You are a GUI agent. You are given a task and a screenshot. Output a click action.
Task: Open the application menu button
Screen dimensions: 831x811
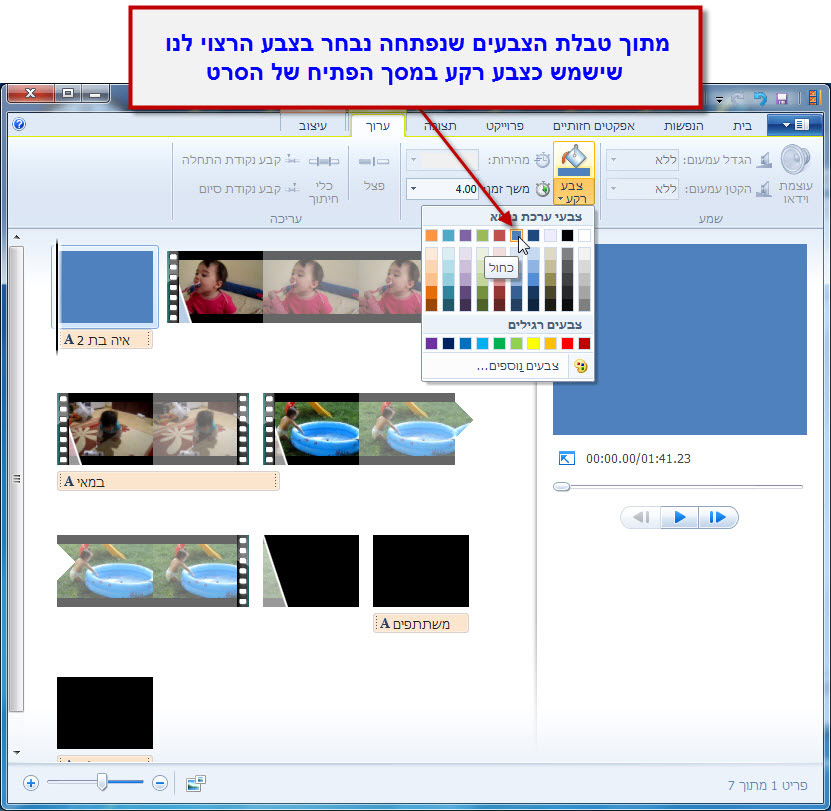tap(793, 125)
